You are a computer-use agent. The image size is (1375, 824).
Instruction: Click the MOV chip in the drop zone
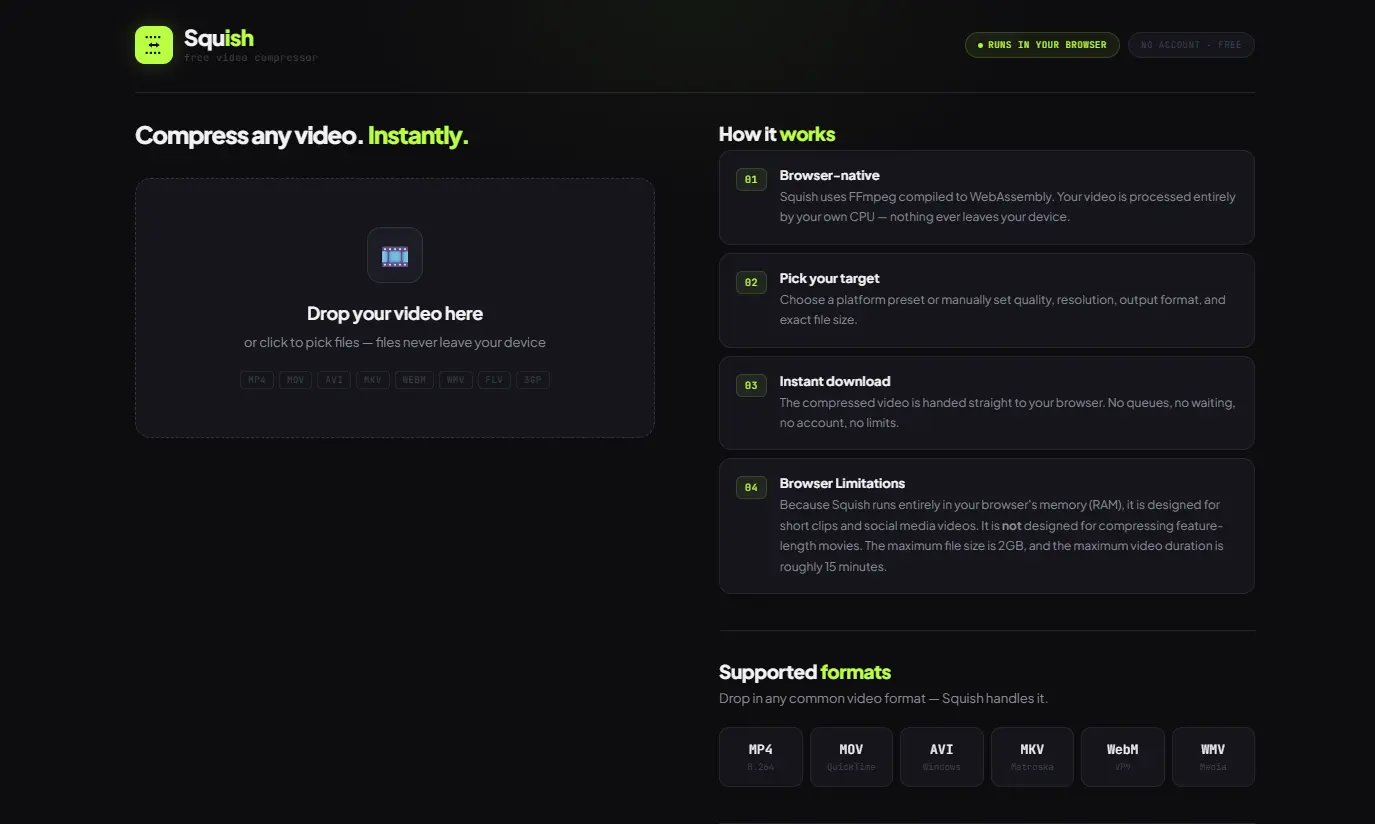click(x=295, y=380)
